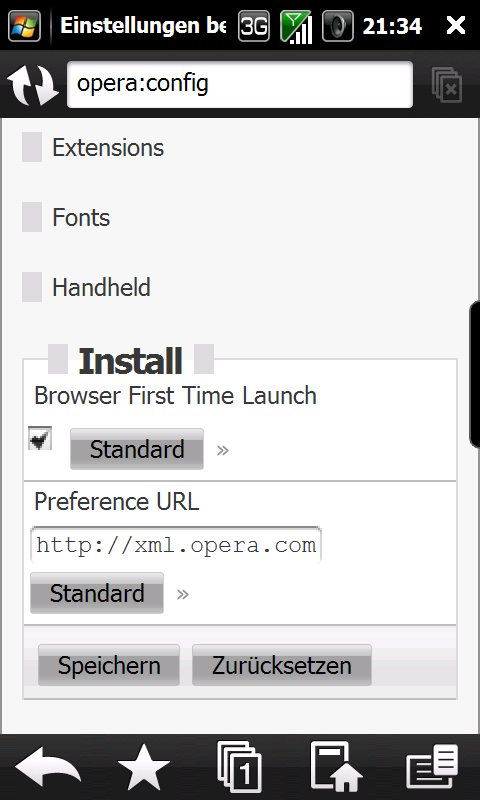The width and height of the screenshot is (480, 800).
Task: Click the opera:config address field
Action: coord(240,85)
